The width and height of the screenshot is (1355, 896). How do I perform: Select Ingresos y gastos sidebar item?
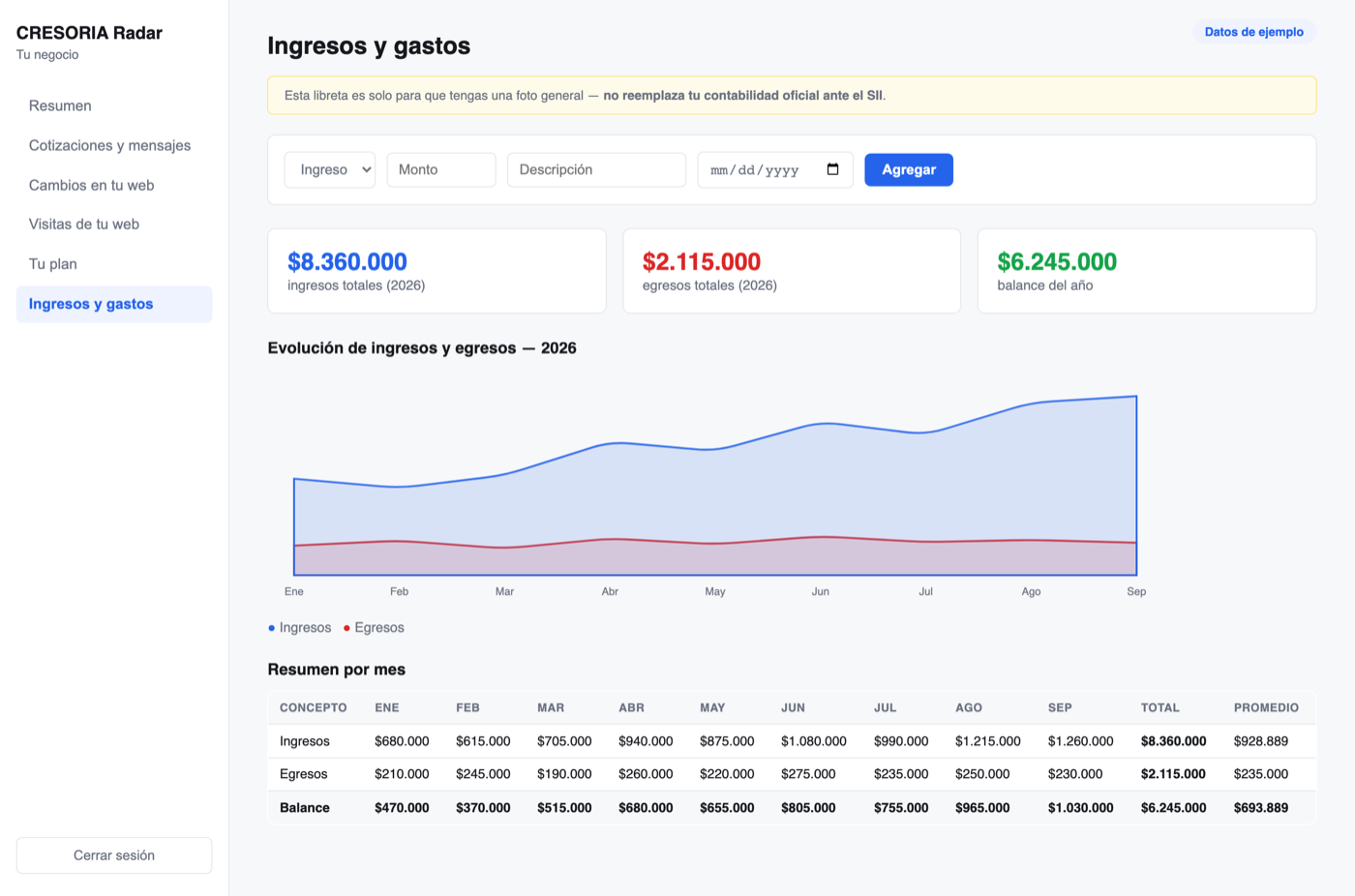114,304
